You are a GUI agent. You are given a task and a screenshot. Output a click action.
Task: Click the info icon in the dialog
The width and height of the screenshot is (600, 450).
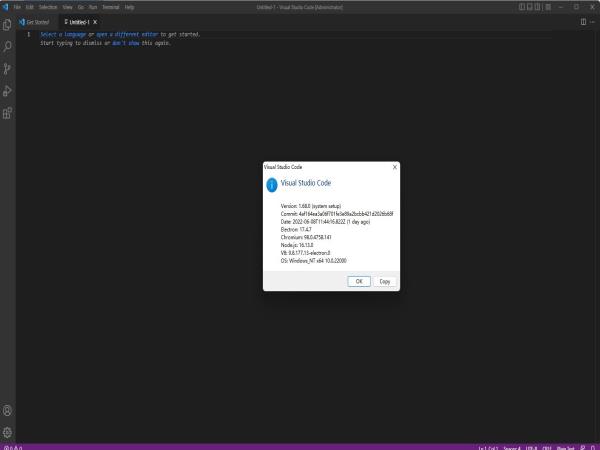coord(272,185)
